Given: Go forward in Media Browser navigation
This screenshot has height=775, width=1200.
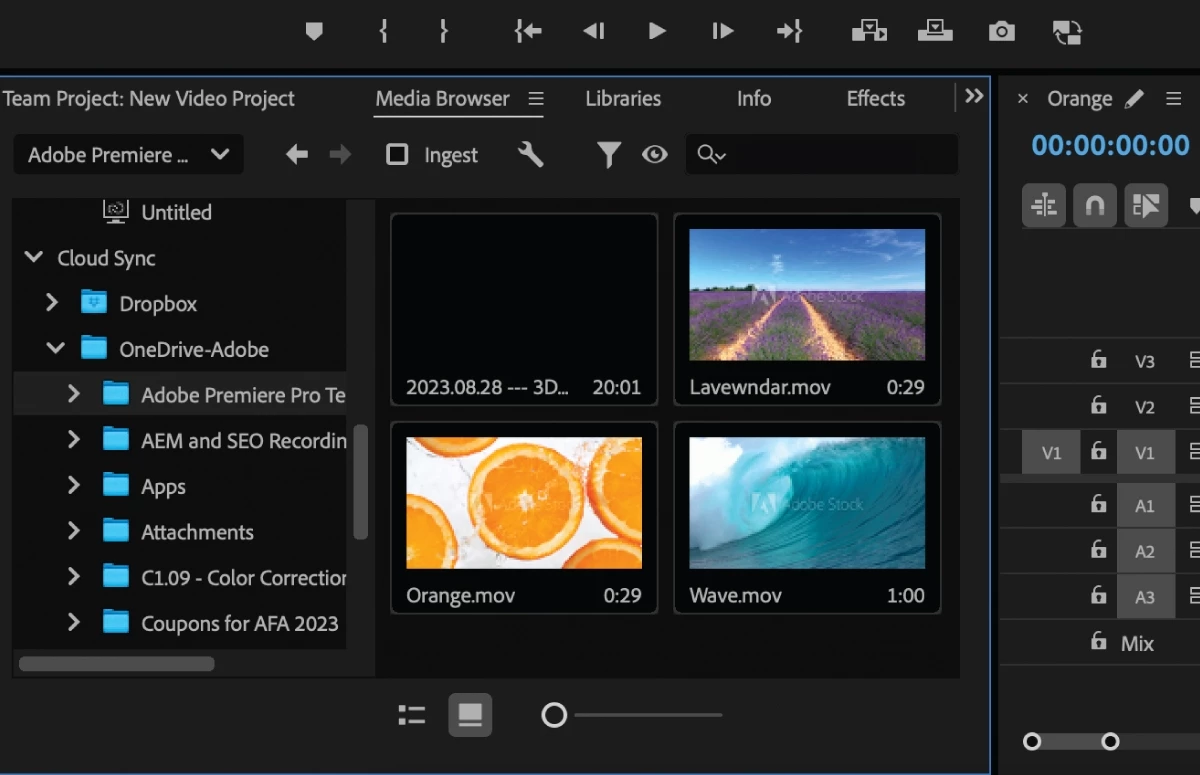Looking at the screenshot, I should point(341,154).
